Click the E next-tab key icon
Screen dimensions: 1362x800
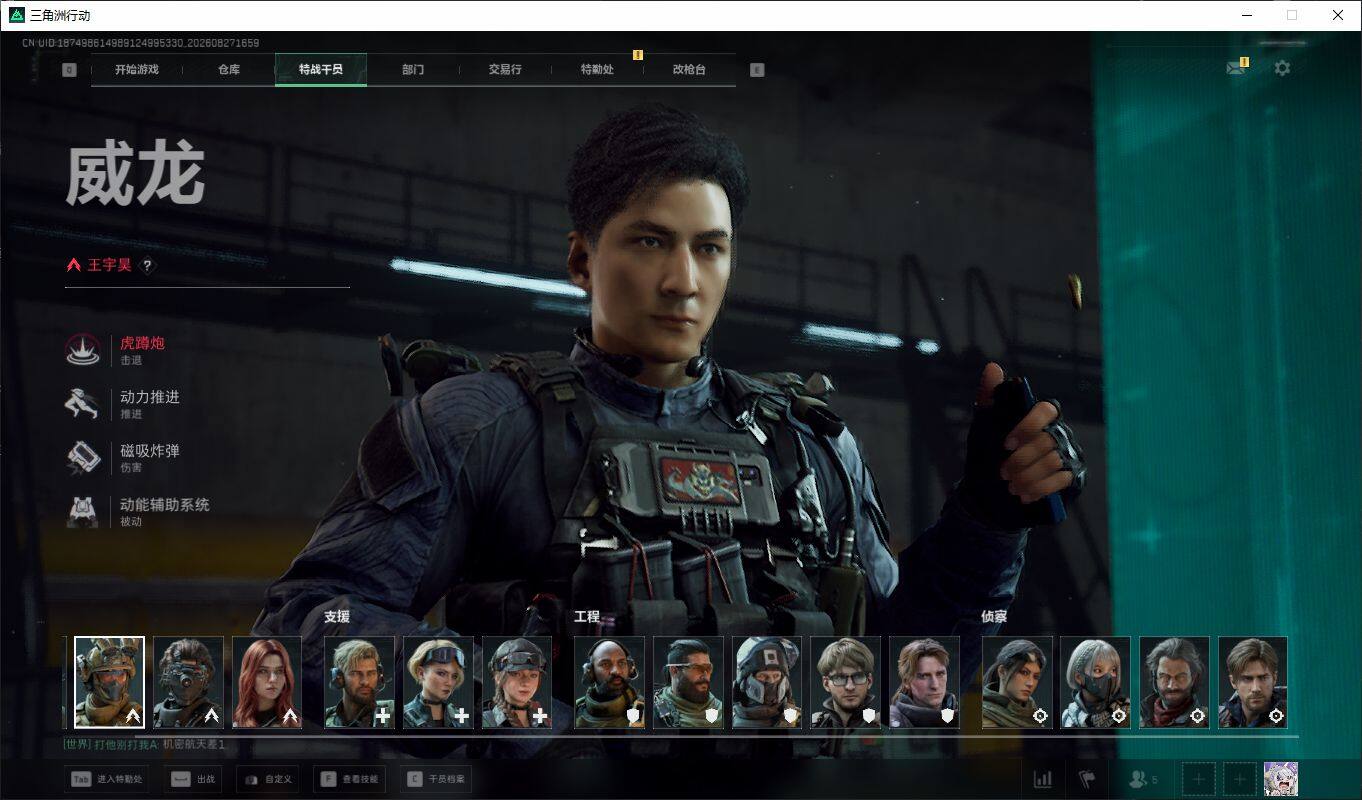757,70
